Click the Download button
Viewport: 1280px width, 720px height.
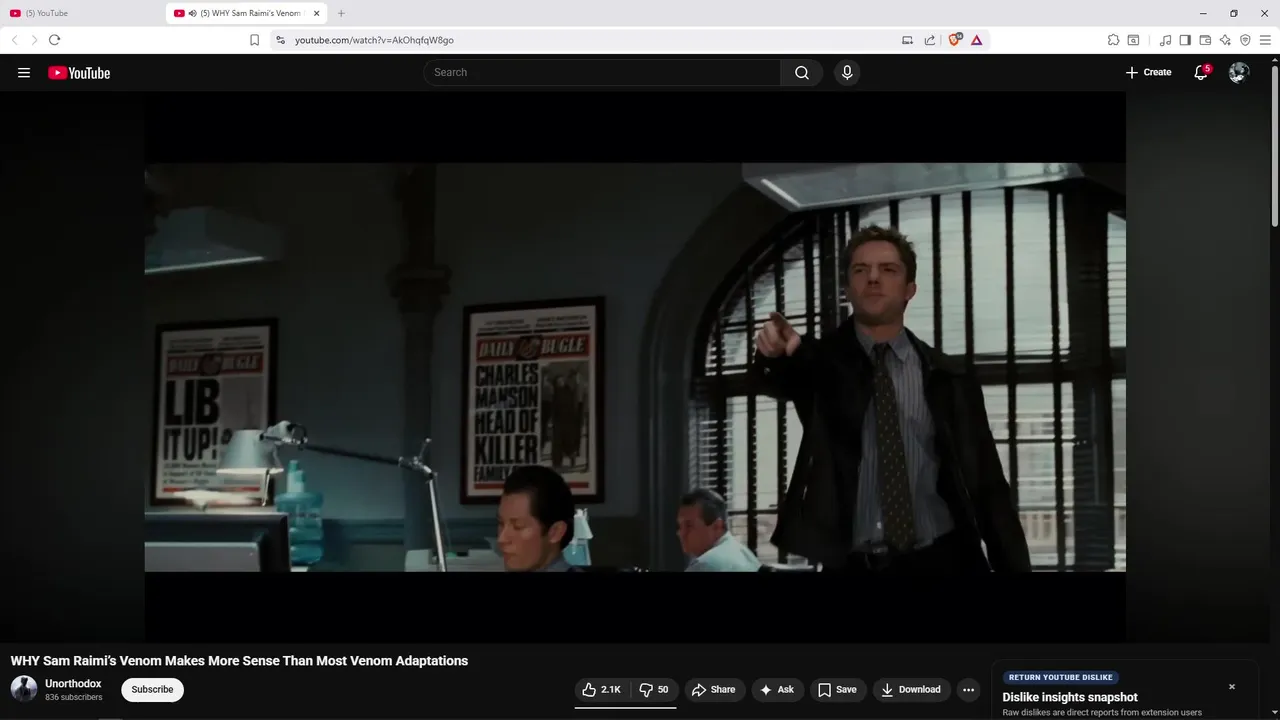coord(911,689)
